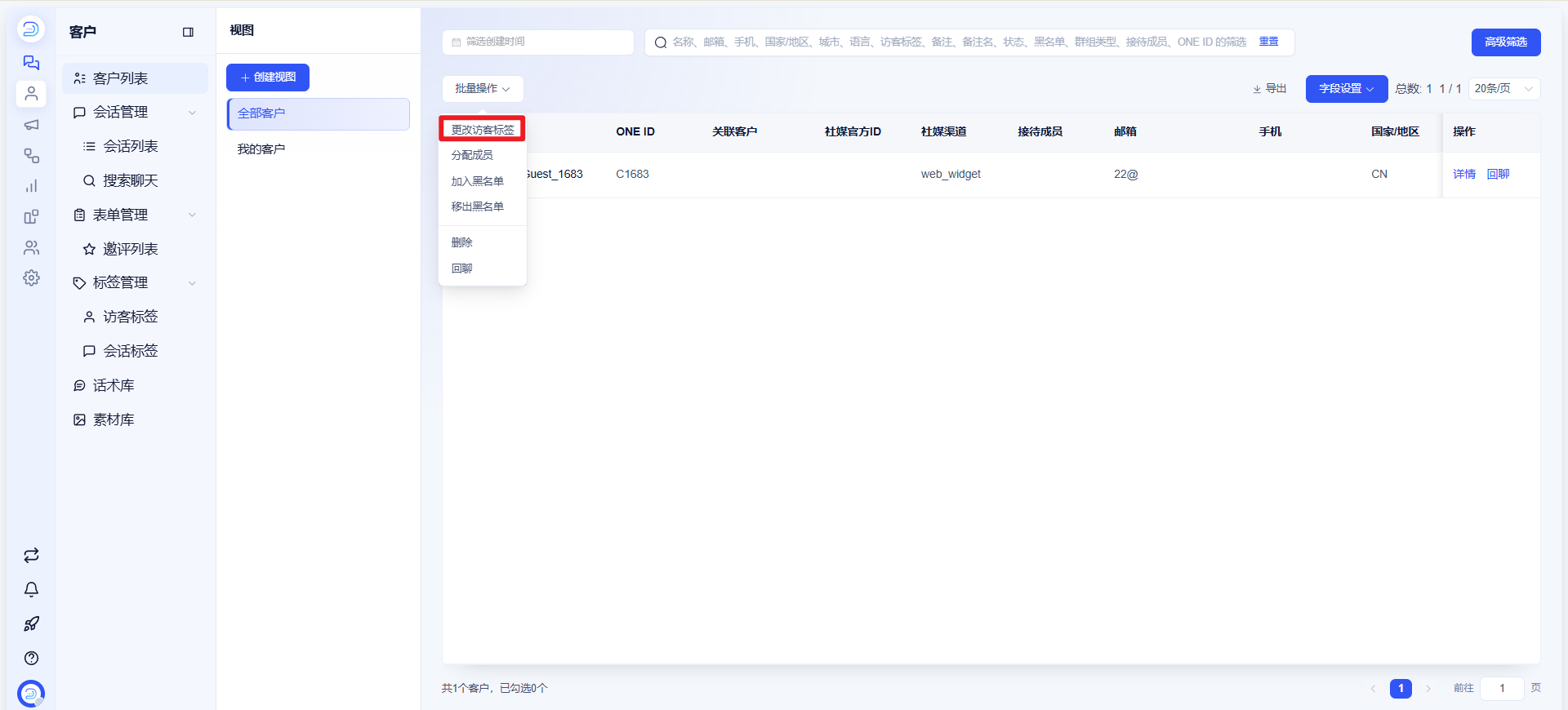The width and height of the screenshot is (1568, 710).
Task: Click the notification bell icon
Action: click(31, 589)
